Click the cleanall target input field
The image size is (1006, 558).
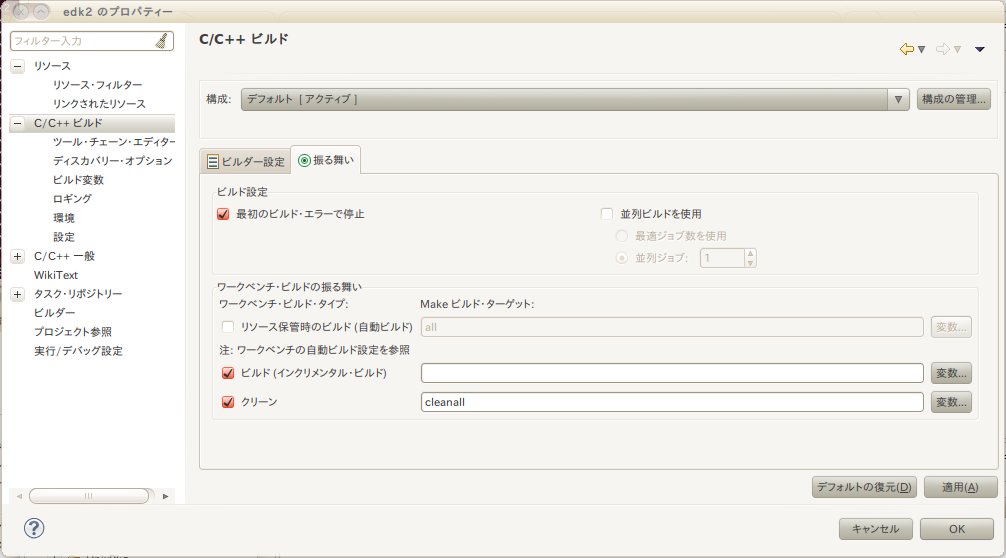click(672, 402)
